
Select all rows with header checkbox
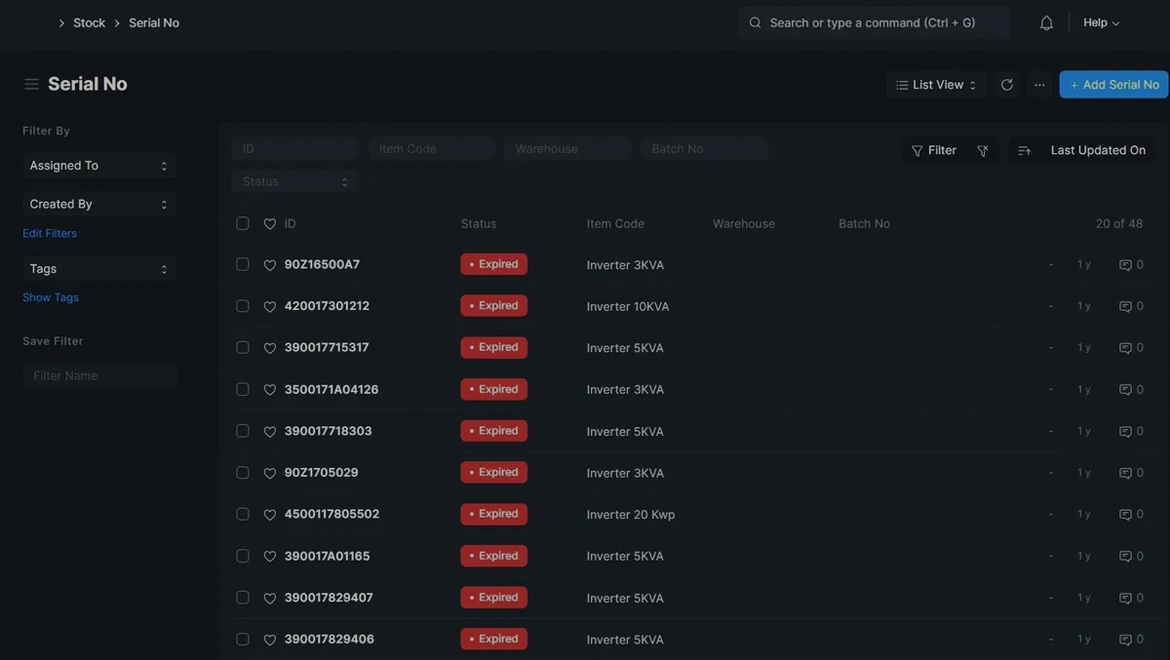[243, 224]
